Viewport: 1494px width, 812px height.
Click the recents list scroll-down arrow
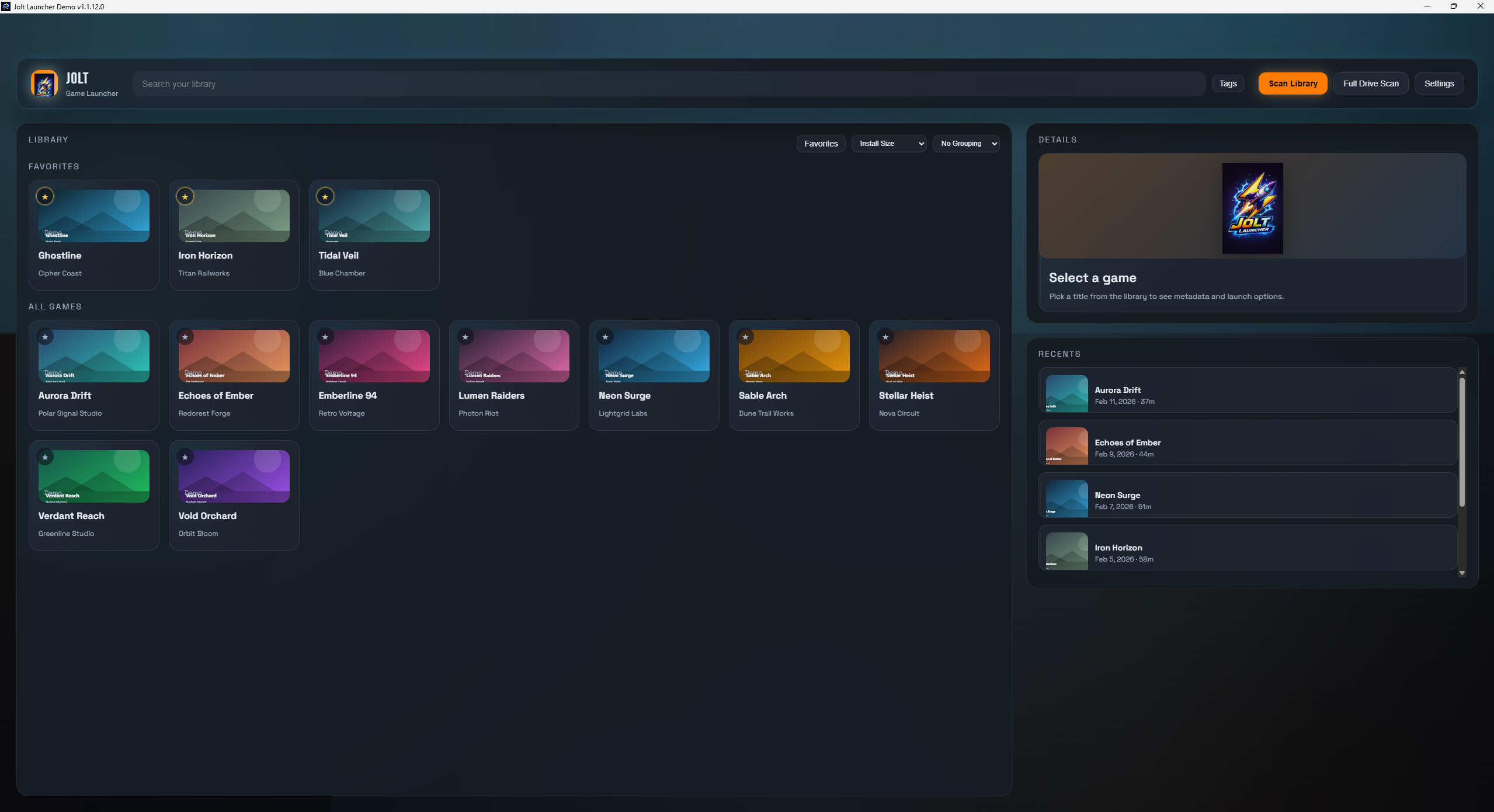coord(1462,573)
